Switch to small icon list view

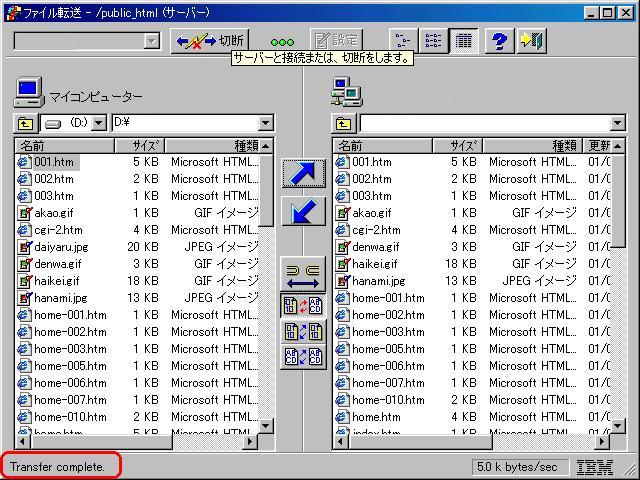coord(403,41)
